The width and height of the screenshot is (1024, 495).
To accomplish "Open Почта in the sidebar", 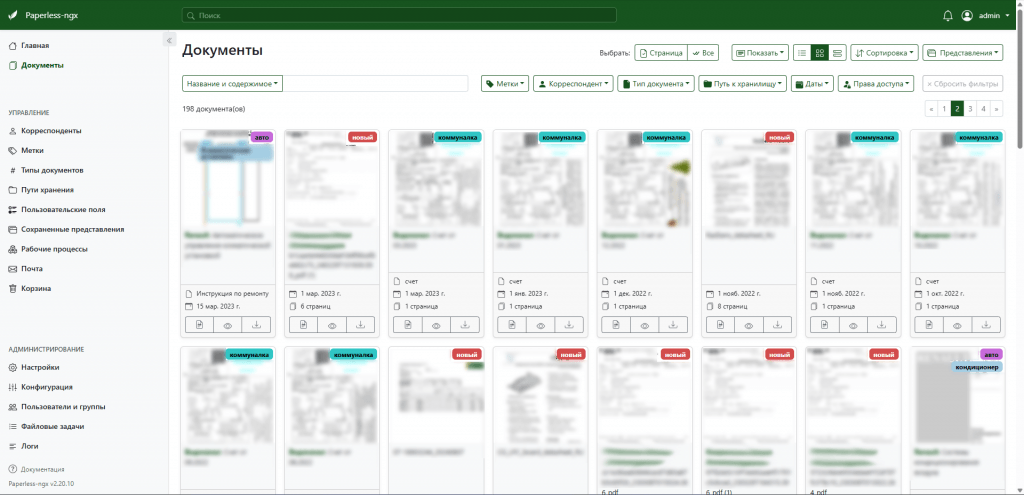I will click(25, 268).
